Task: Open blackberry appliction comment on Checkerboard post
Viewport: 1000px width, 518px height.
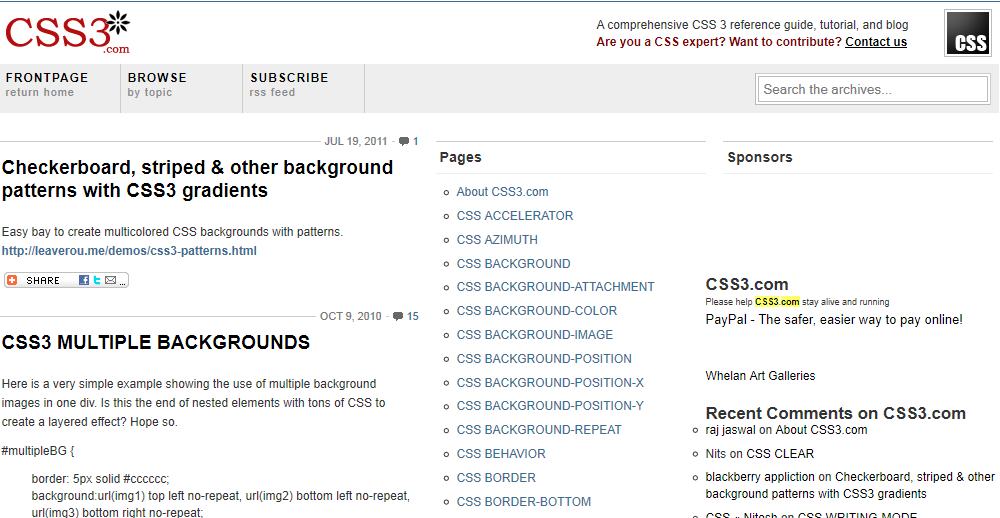Action: pyautogui.click(x=850, y=485)
